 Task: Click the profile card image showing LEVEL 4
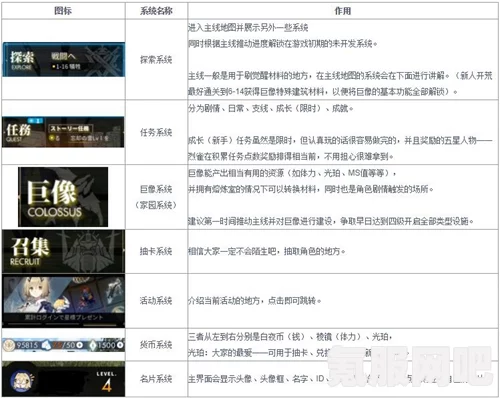[x=63, y=379]
